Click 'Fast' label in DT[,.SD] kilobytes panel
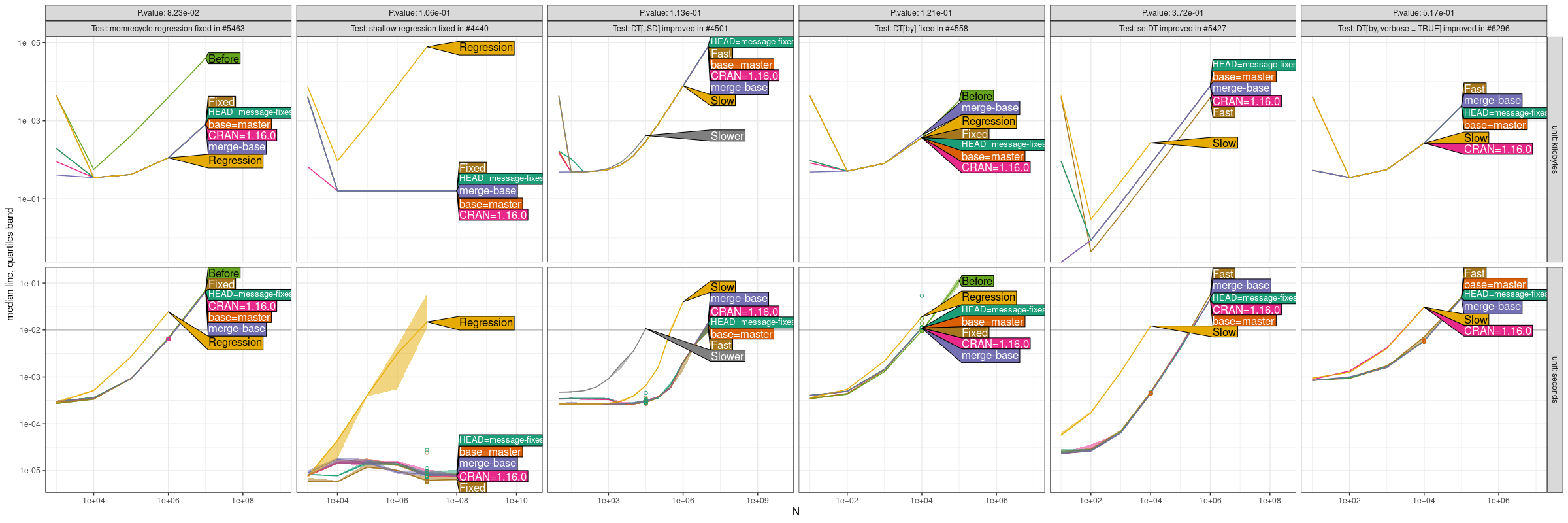This screenshot has height=523, width=1568. tap(721, 54)
